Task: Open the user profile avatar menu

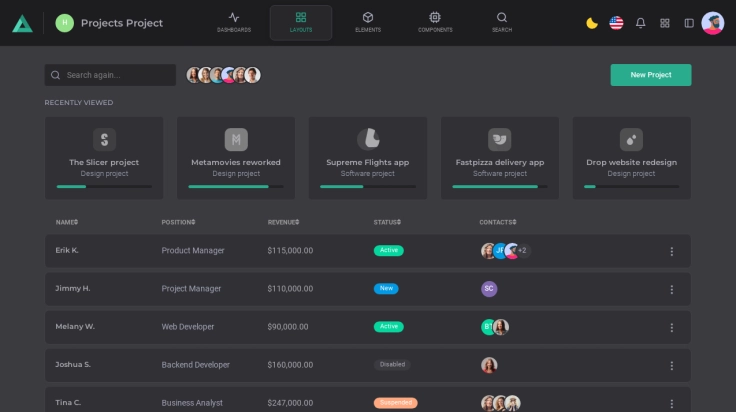Action: pyautogui.click(x=713, y=23)
